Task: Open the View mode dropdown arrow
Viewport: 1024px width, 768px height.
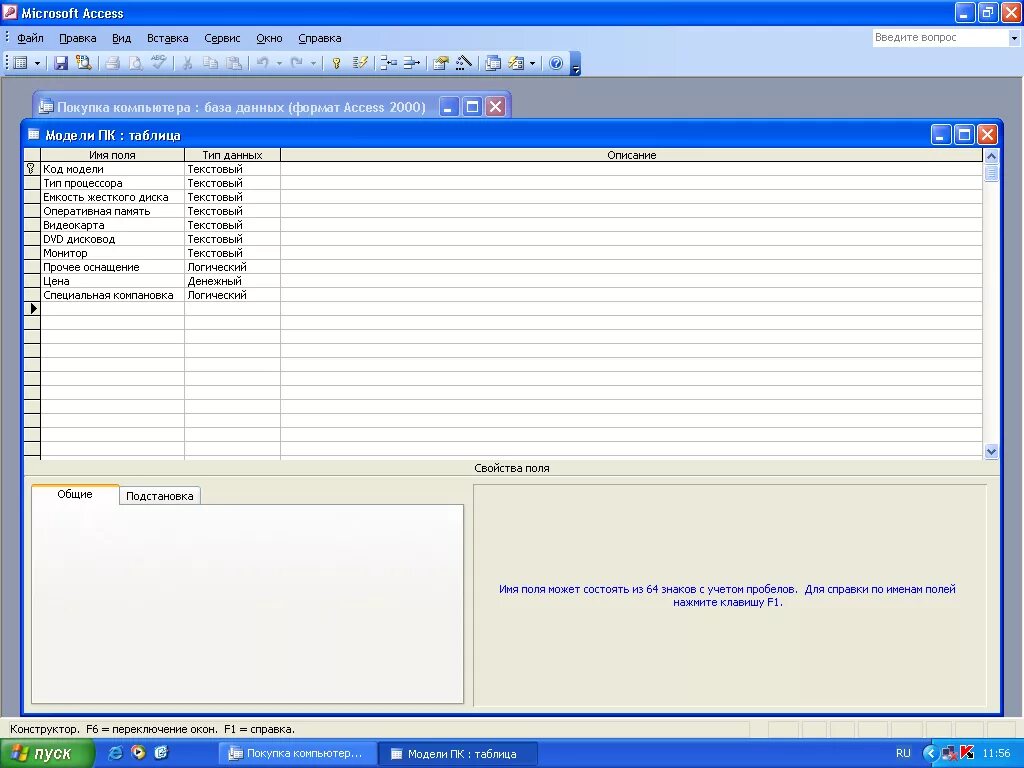Action: (x=37, y=63)
